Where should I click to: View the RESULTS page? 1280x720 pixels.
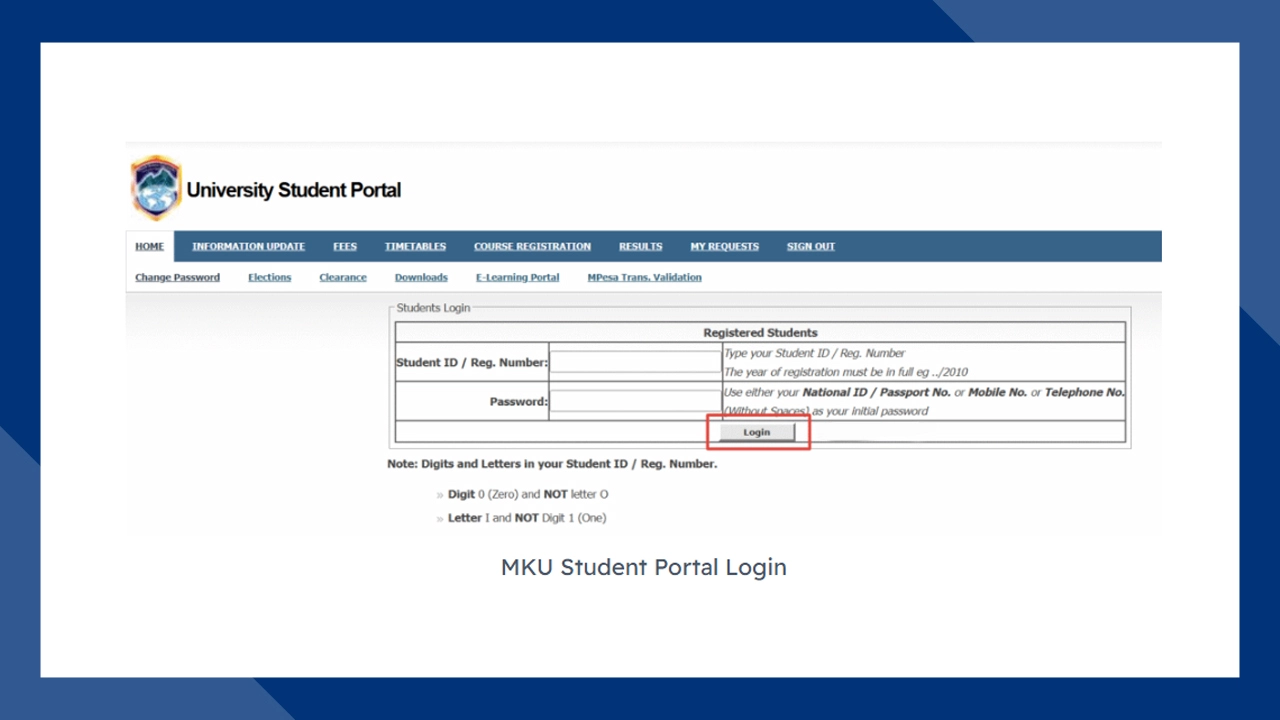[640, 246]
